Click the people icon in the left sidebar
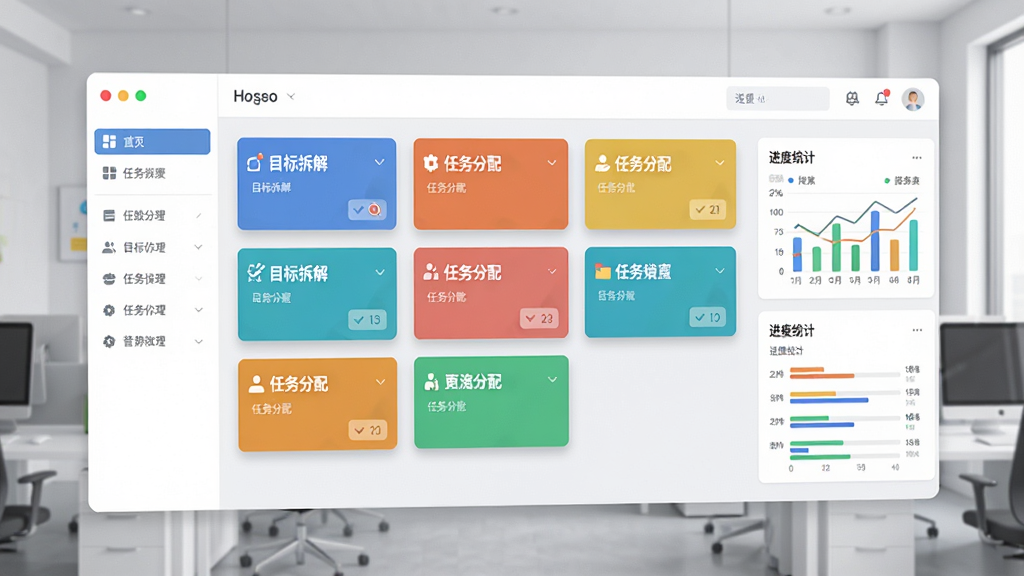Image resolution: width=1024 pixels, height=576 pixels. [109, 248]
